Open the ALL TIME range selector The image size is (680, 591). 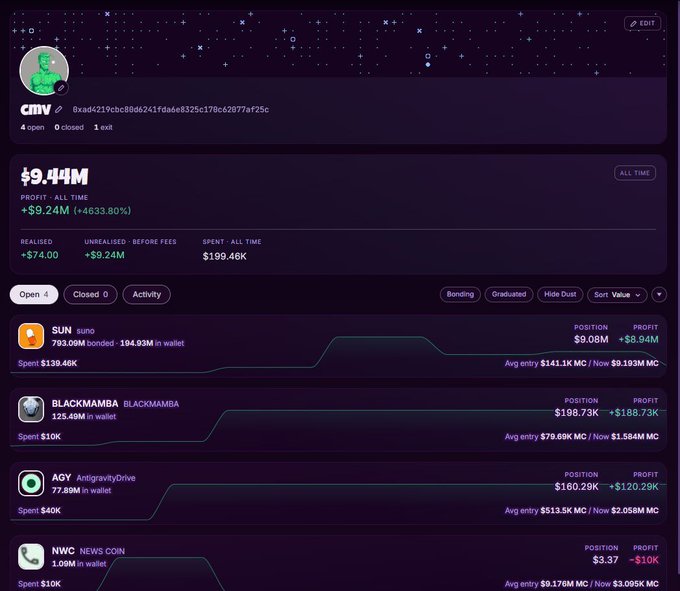[x=634, y=173]
